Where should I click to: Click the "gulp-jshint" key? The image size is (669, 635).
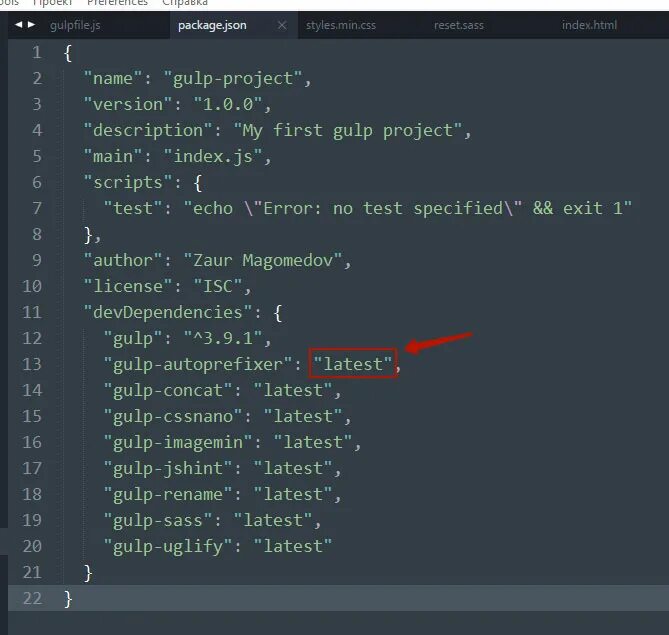(x=168, y=469)
